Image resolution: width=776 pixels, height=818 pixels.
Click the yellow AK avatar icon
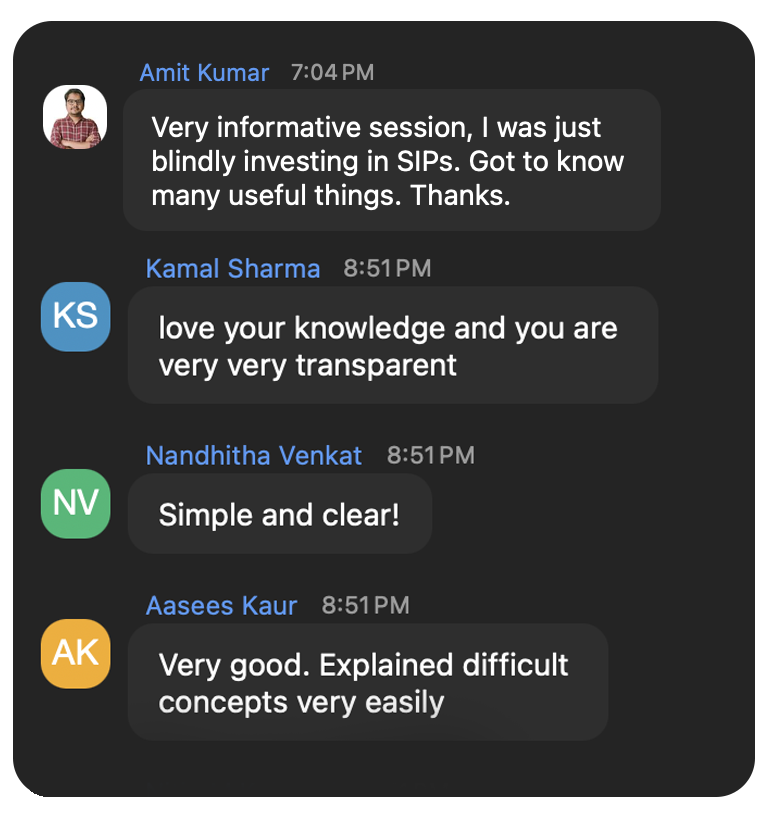click(76, 653)
